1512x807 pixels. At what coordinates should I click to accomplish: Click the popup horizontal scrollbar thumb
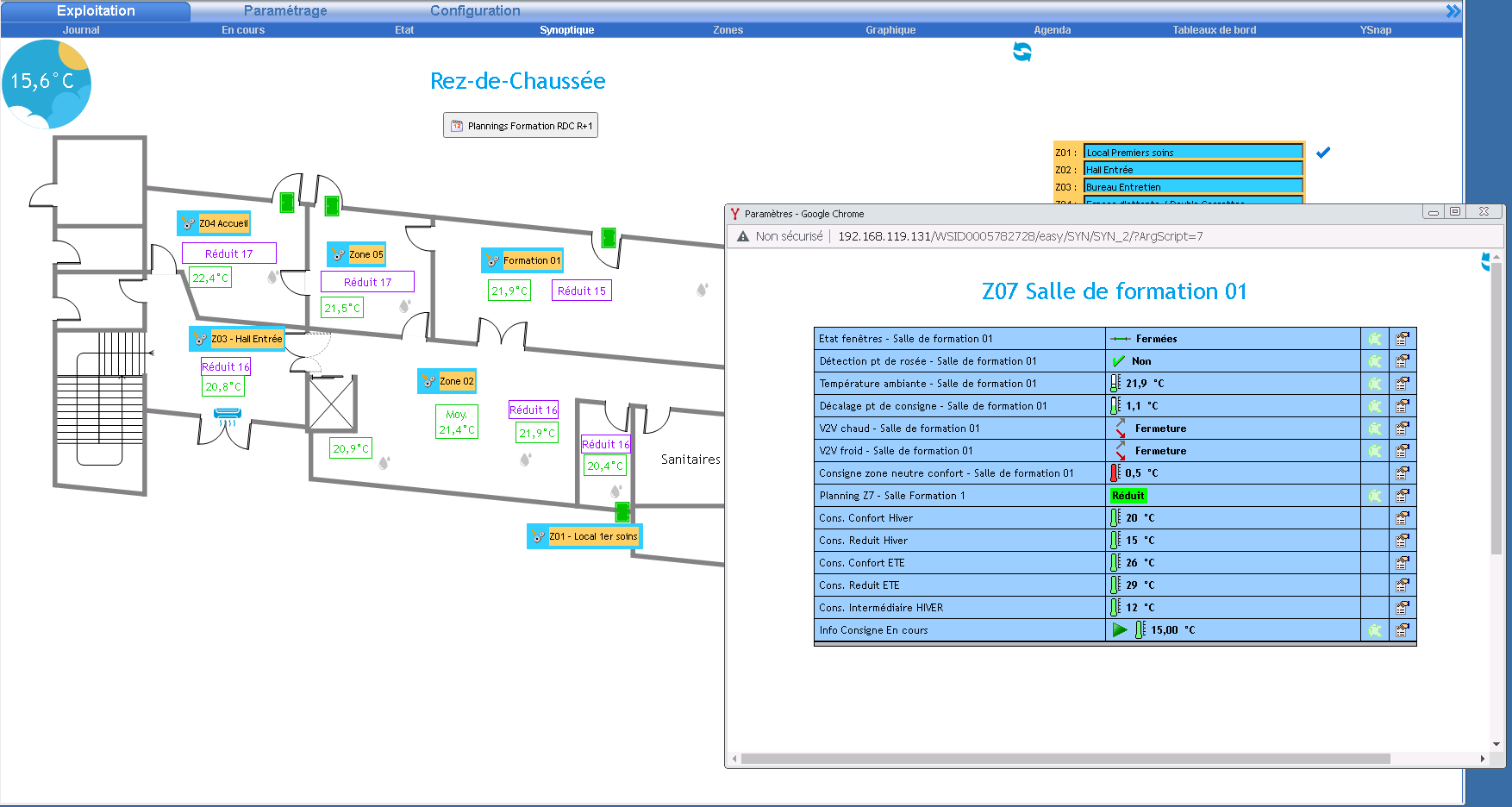1065,759
